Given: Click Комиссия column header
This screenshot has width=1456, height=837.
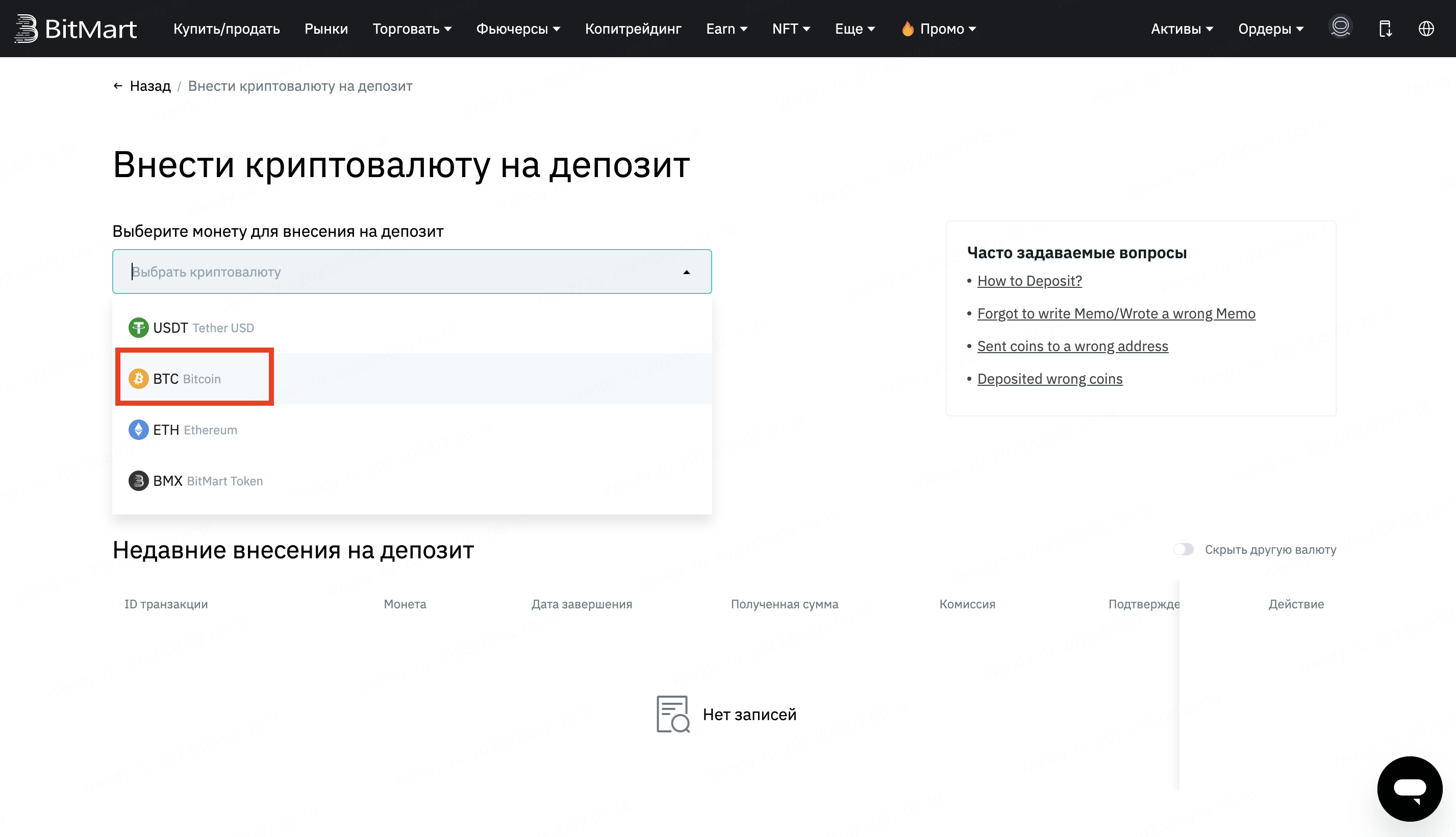Looking at the screenshot, I should pyautogui.click(x=967, y=604).
